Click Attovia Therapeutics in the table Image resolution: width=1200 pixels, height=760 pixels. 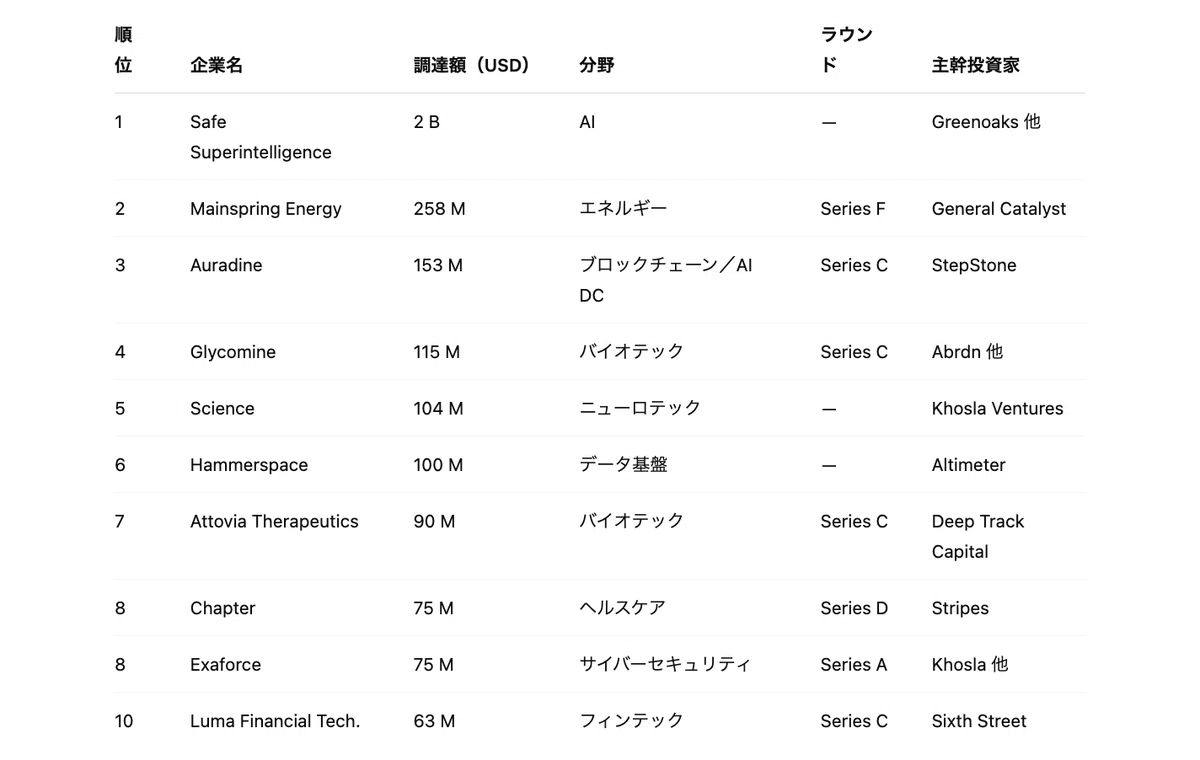pos(274,521)
